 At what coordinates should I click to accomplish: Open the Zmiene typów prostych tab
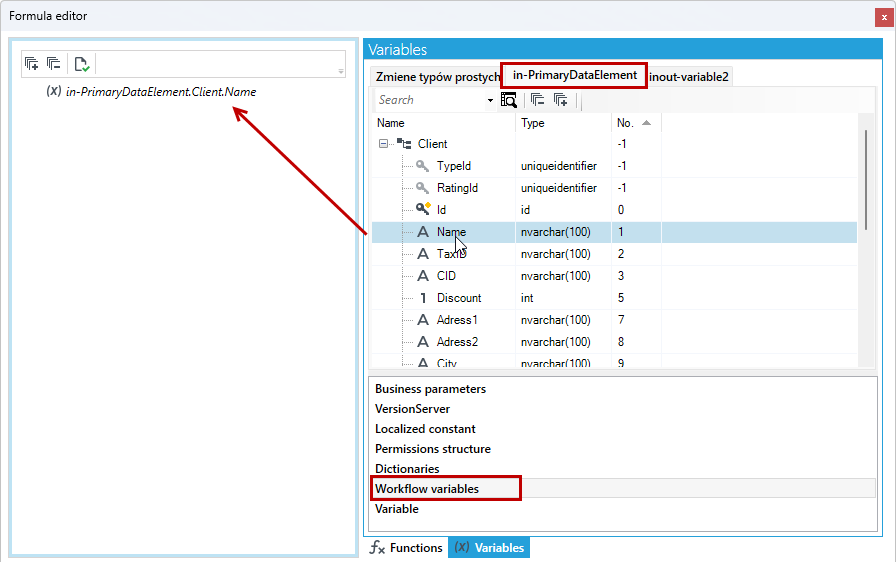pyautogui.click(x=437, y=77)
